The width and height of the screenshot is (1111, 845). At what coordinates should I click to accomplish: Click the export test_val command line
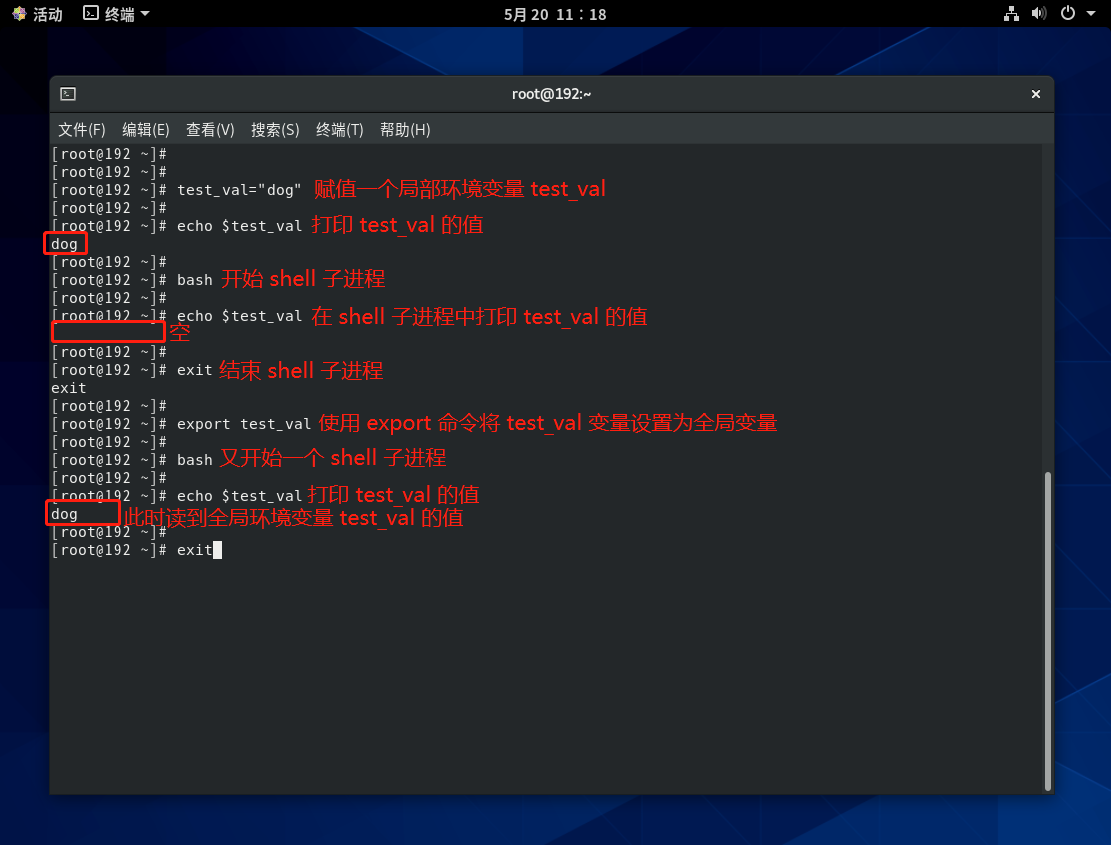click(x=244, y=424)
